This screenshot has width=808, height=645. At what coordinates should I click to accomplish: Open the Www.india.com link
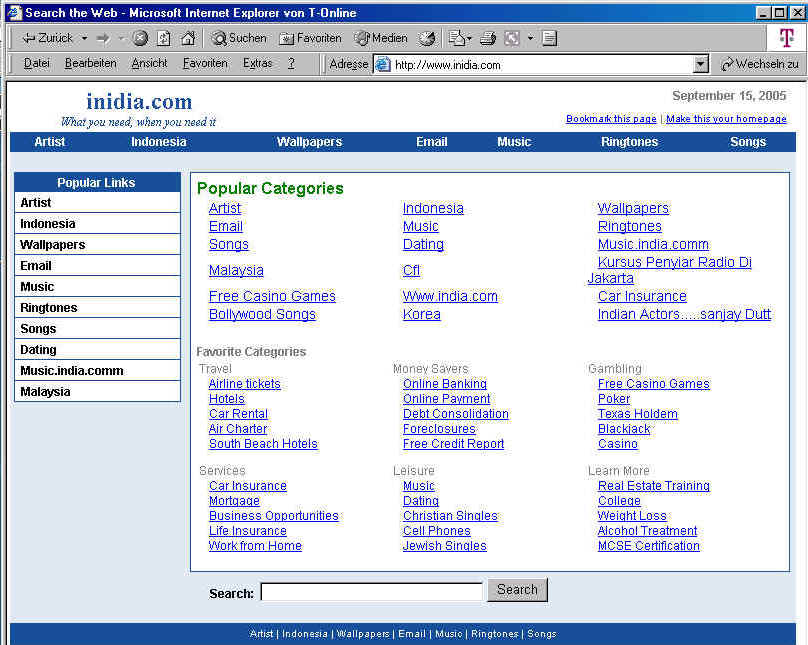[450, 296]
